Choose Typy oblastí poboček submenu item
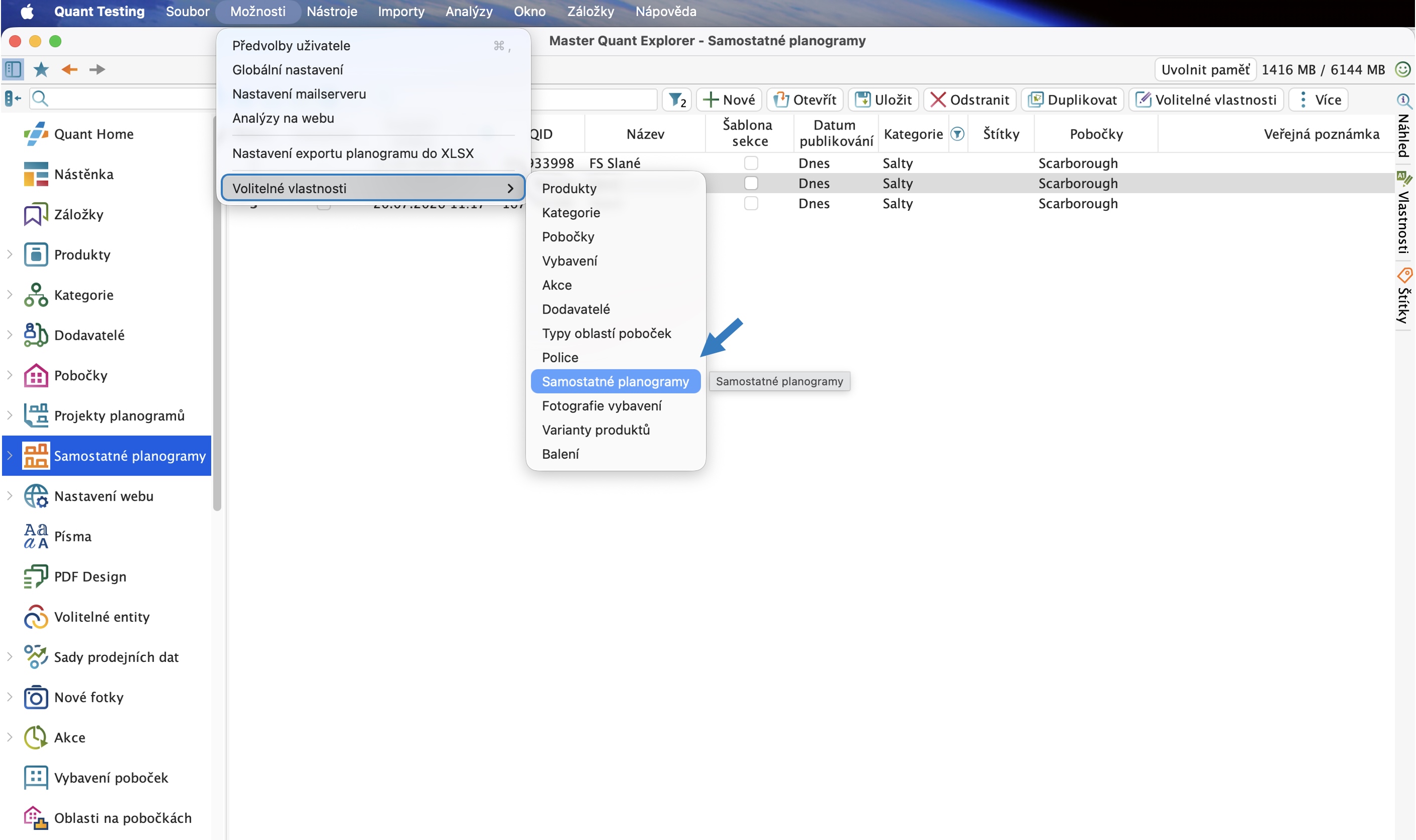Viewport: 1416px width, 840px height. 615,333
